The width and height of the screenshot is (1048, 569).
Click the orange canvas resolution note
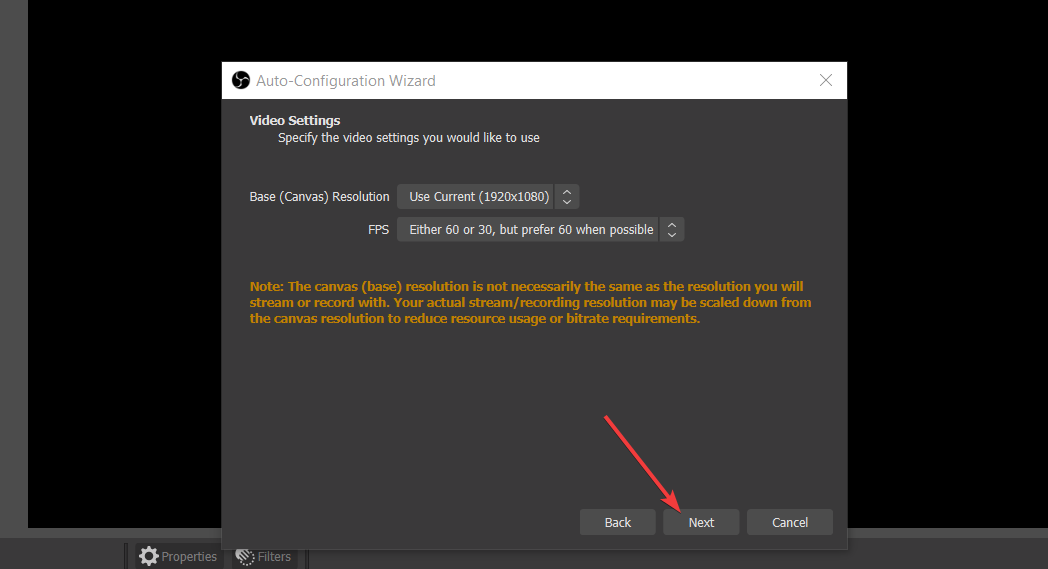[x=530, y=303]
